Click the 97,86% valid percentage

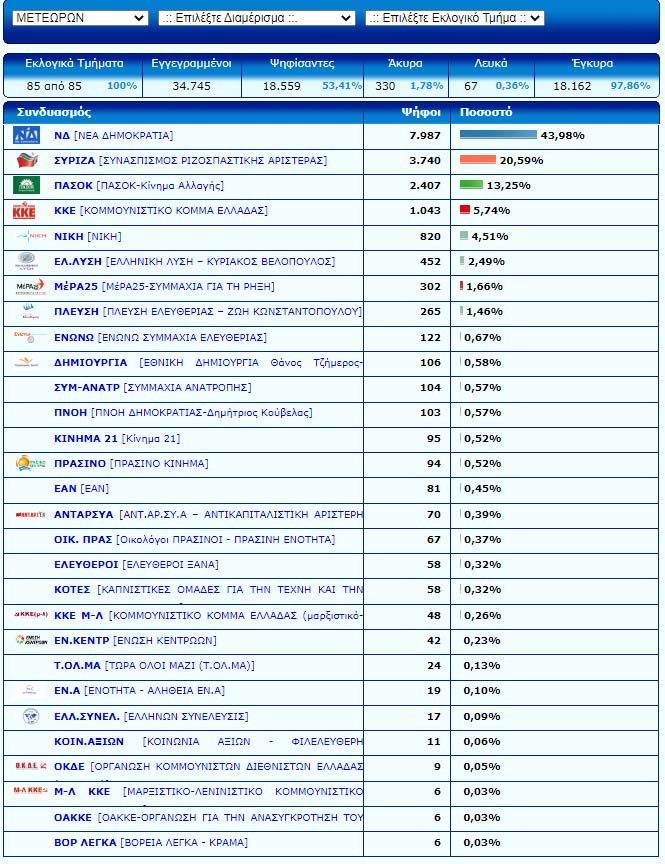pyautogui.click(x=630, y=85)
